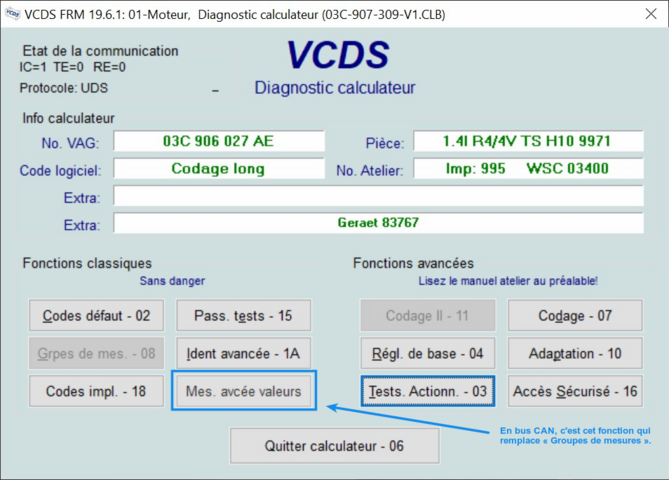The width and height of the screenshot is (669, 480).
Task: Click the Code logiciel field Codage long
Action: 219,169
